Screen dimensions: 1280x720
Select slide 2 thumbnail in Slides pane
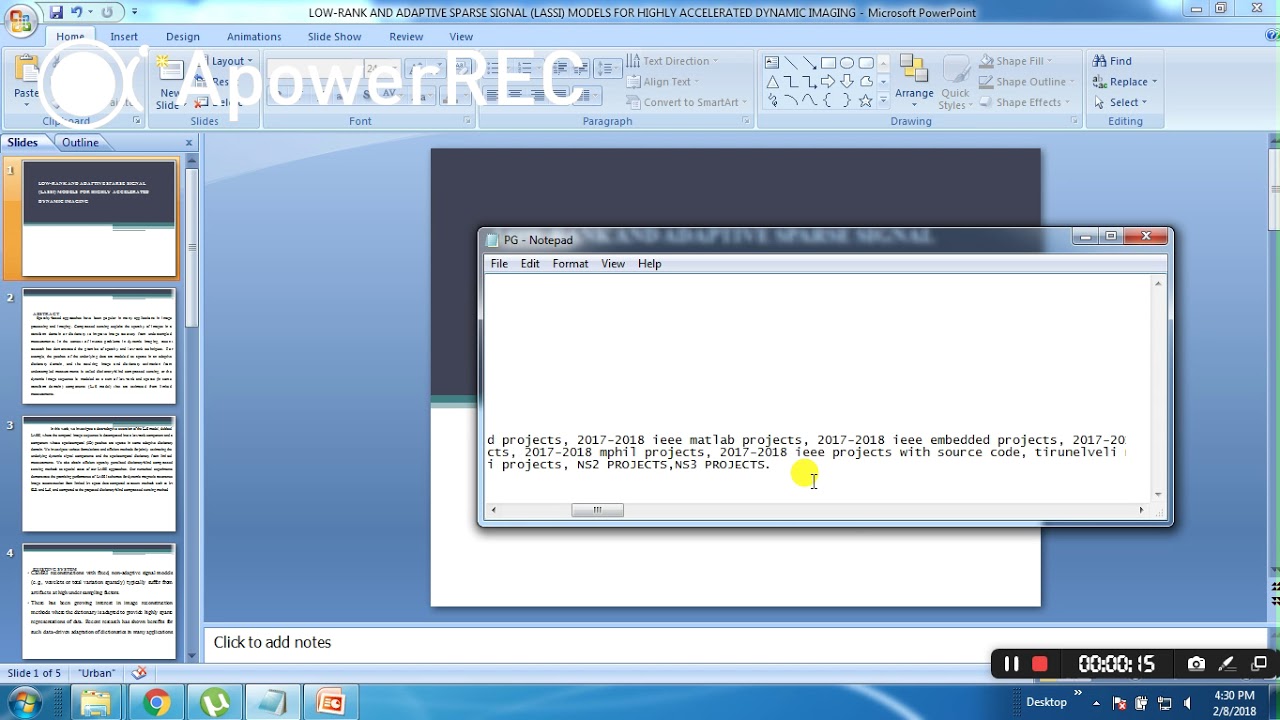99,346
